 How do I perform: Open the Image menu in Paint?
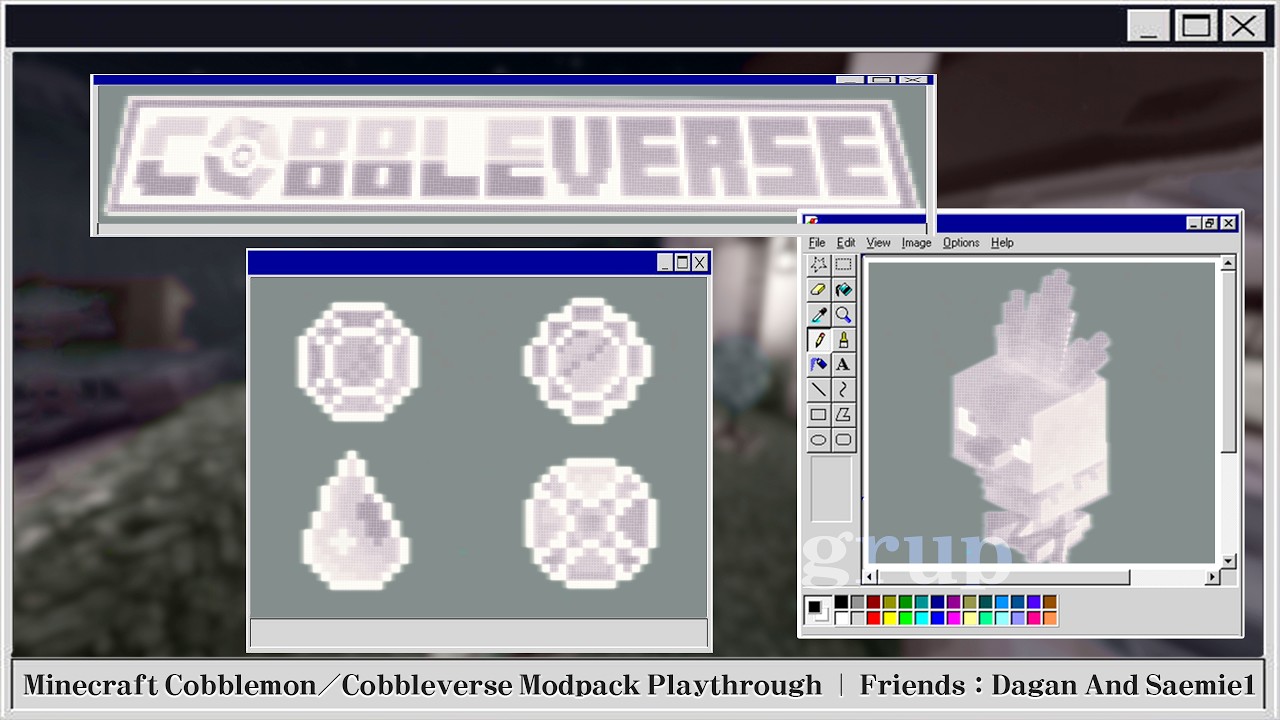click(x=916, y=243)
